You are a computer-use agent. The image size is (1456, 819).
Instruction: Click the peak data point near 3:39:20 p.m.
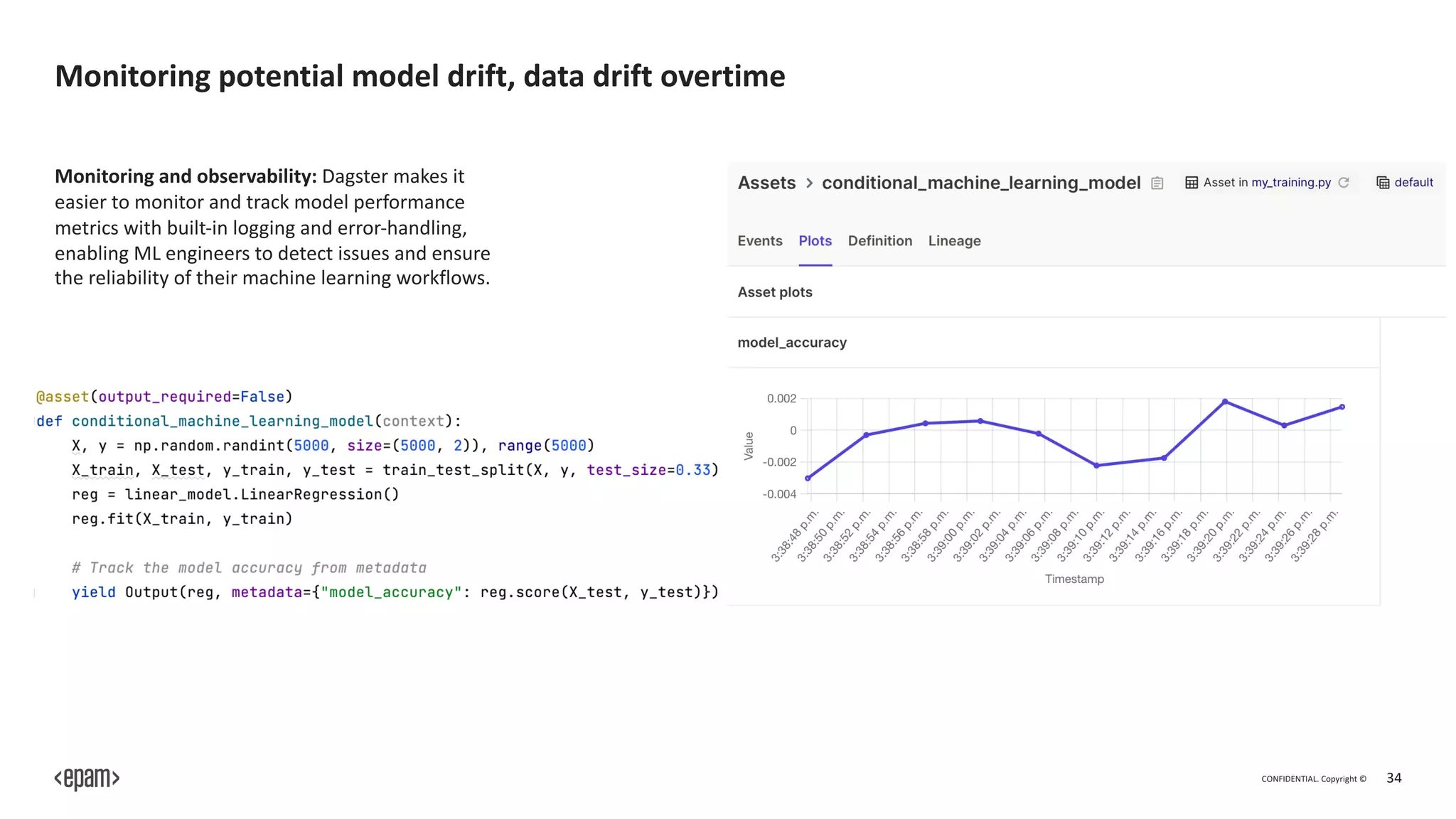(x=1225, y=402)
